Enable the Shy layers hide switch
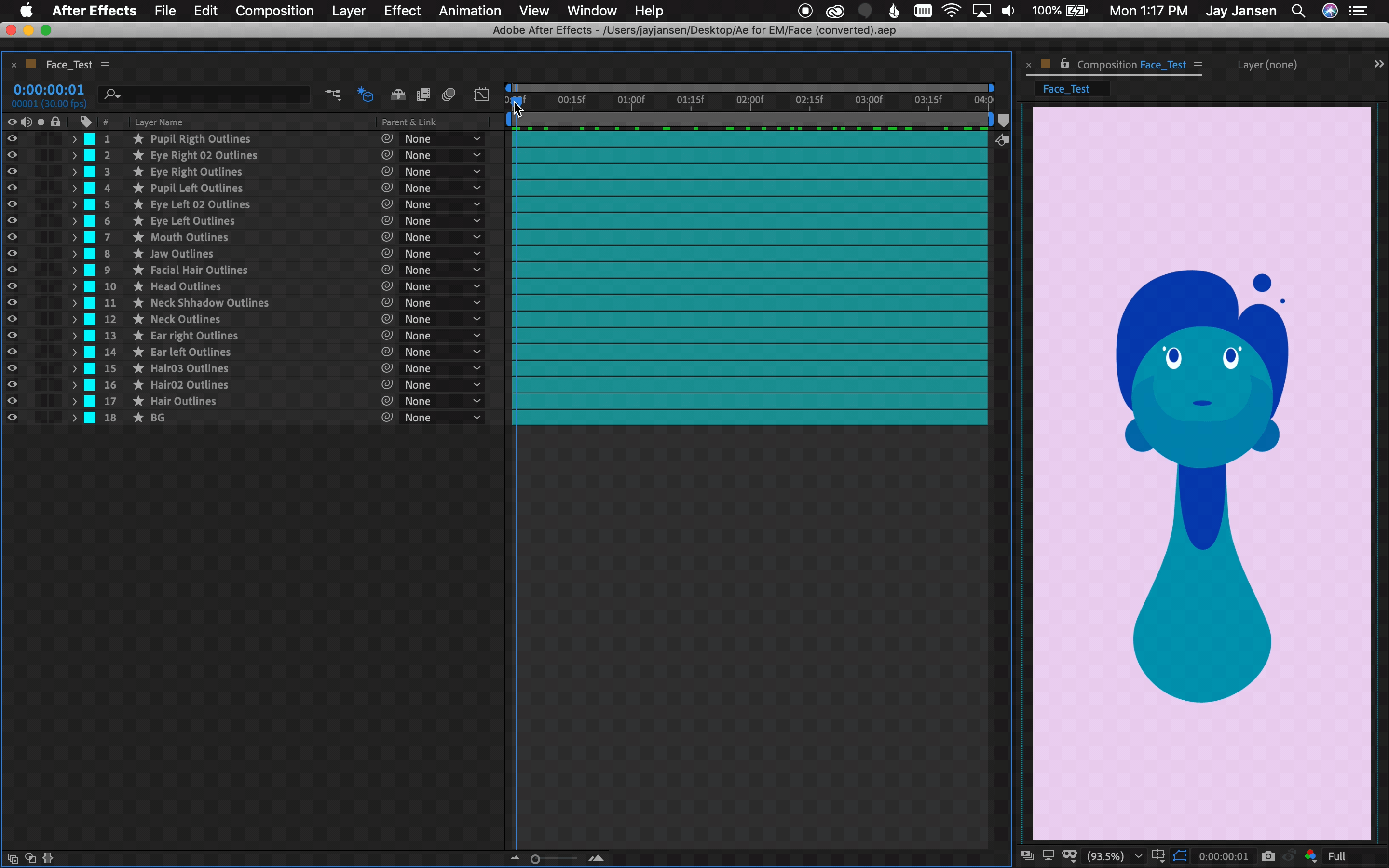The width and height of the screenshot is (1389, 868). point(398,94)
